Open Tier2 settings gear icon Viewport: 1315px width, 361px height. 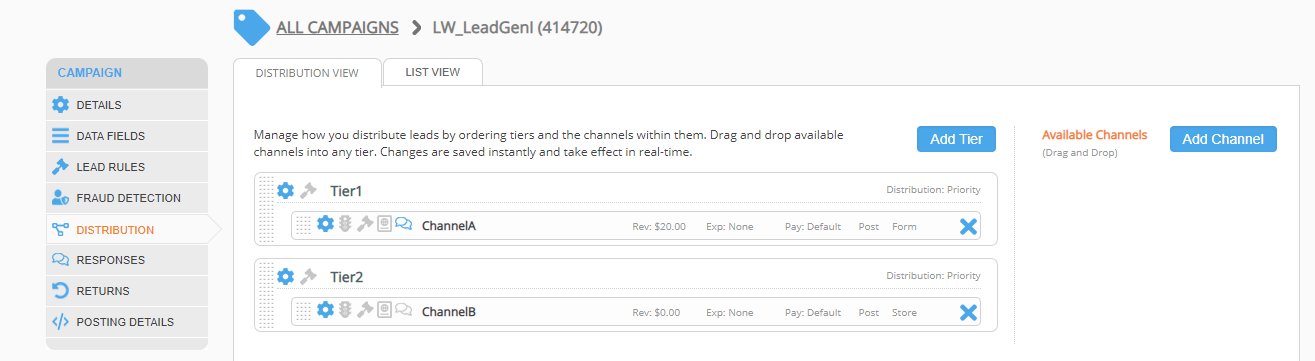coord(285,276)
